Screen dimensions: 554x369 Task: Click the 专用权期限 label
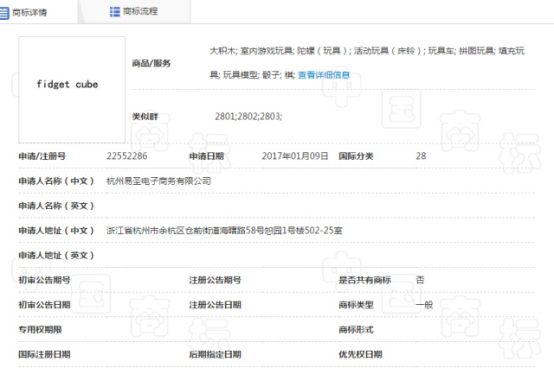[40, 329]
